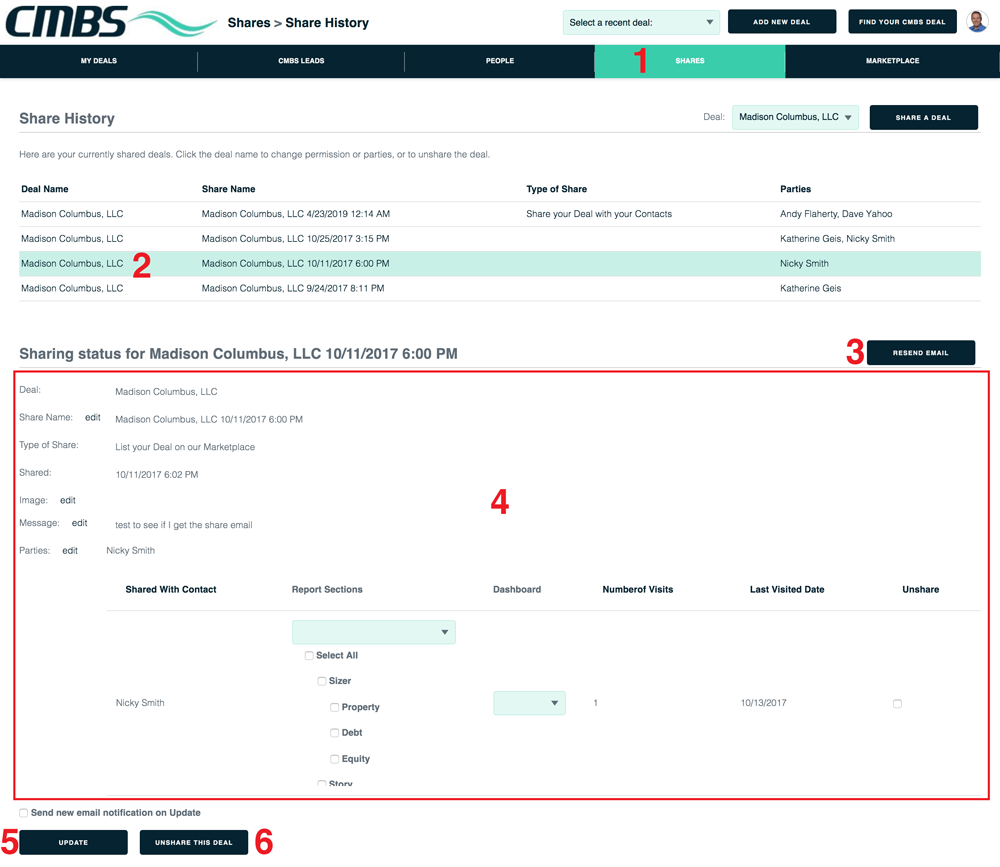Enable Send new email notification on Update
Screen dimensions: 1000x867
pyautogui.click(x=24, y=813)
